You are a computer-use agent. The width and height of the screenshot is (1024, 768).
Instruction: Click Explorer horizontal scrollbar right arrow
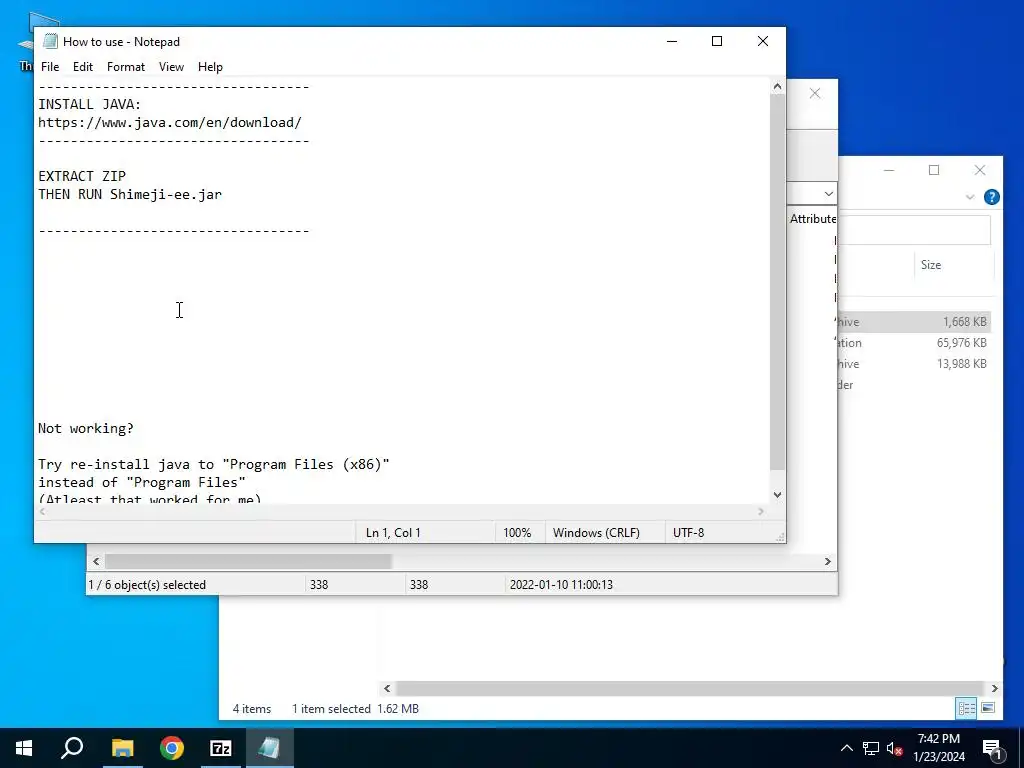point(995,688)
